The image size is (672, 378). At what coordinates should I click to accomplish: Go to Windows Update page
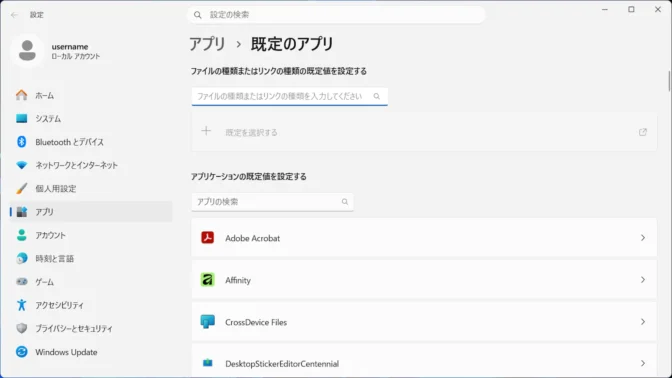91,352
